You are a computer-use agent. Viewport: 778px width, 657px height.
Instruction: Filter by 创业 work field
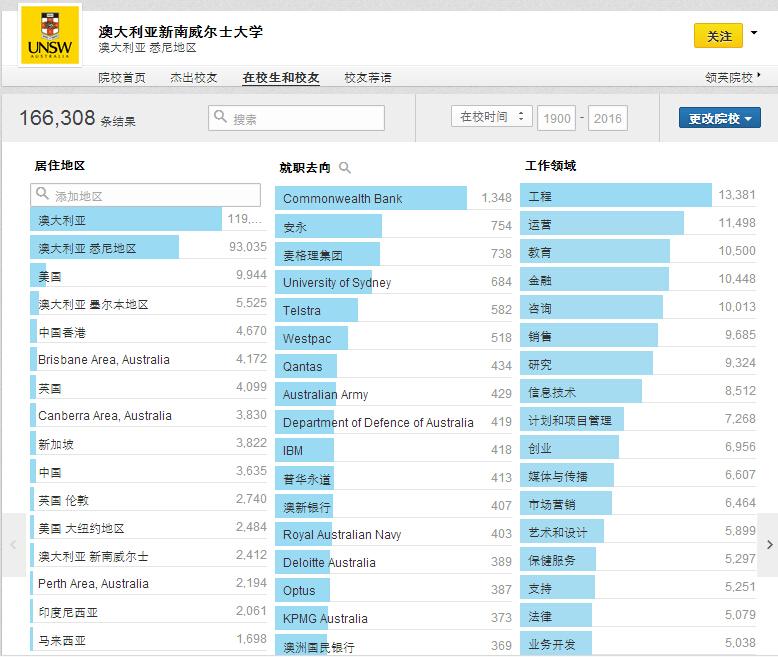[638, 448]
